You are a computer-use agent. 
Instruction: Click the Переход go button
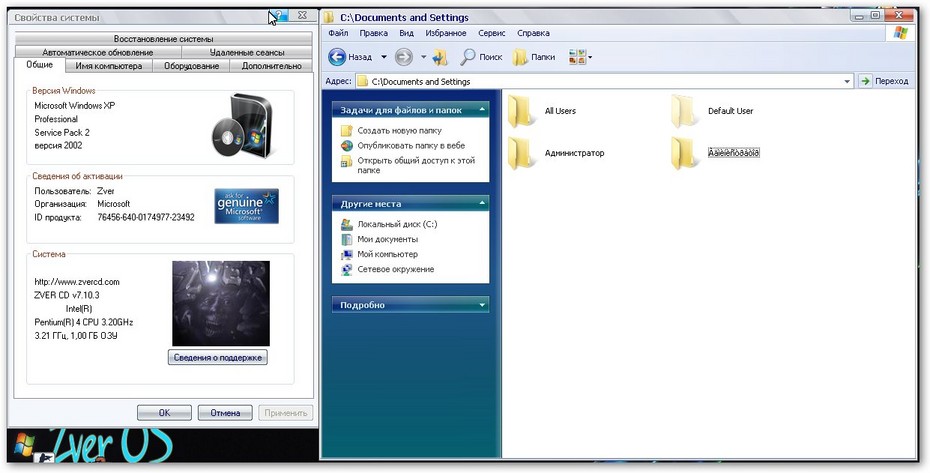(x=885, y=81)
